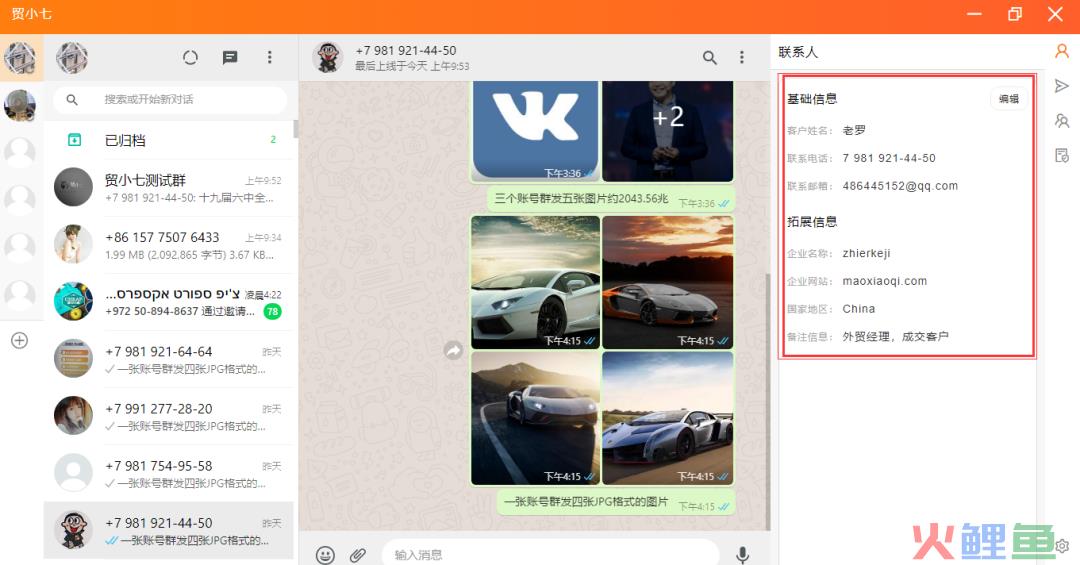Open chat with +7 981 754-95-58
Viewport: 1080px width, 565px height.
coord(169,473)
